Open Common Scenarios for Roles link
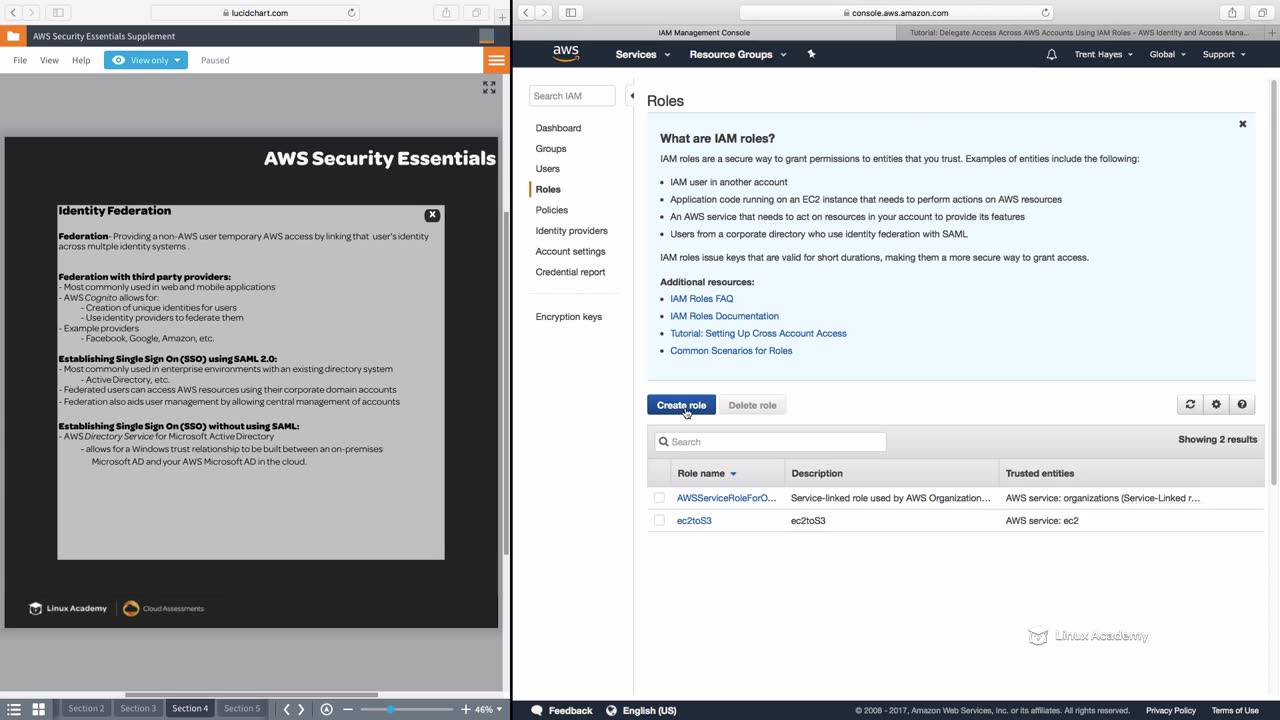This screenshot has width=1280, height=720. (x=731, y=351)
